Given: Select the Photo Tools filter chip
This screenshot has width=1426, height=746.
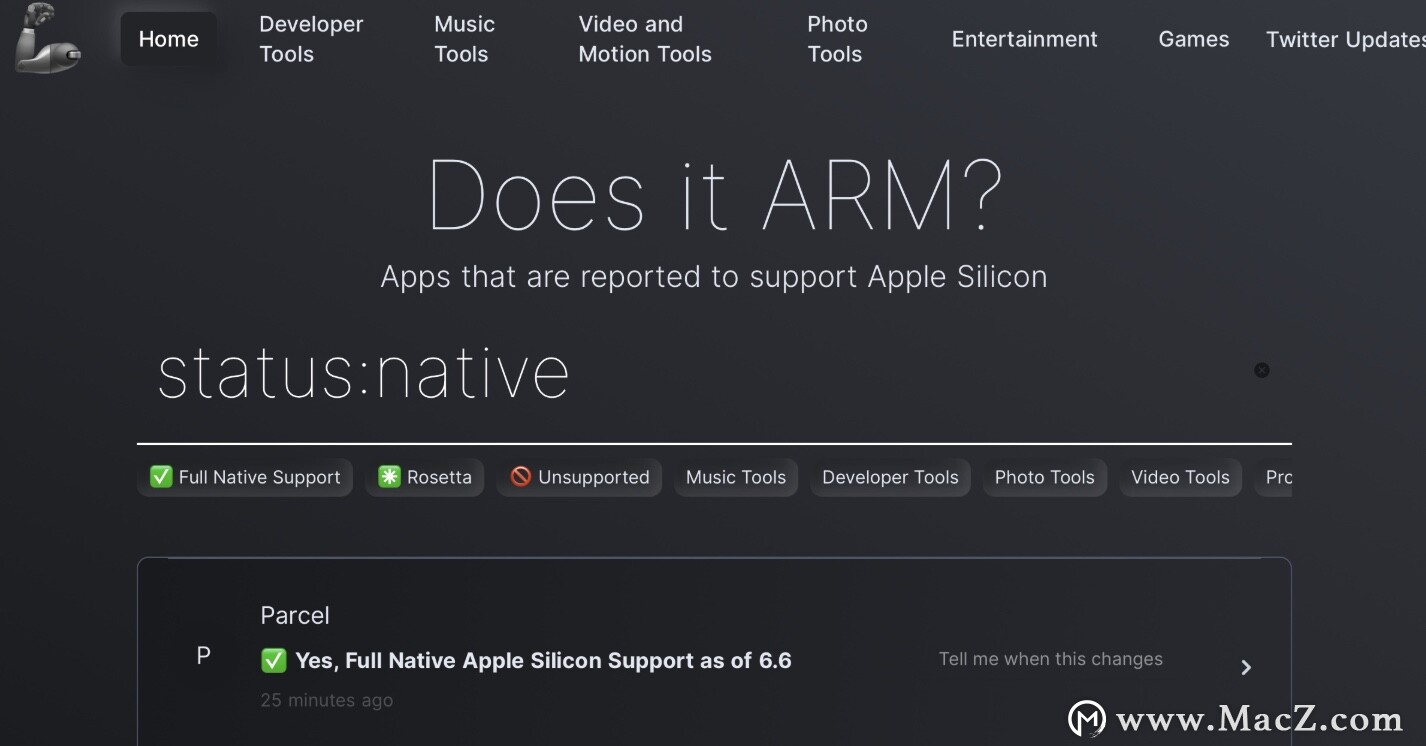Looking at the screenshot, I should click(x=1045, y=477).
